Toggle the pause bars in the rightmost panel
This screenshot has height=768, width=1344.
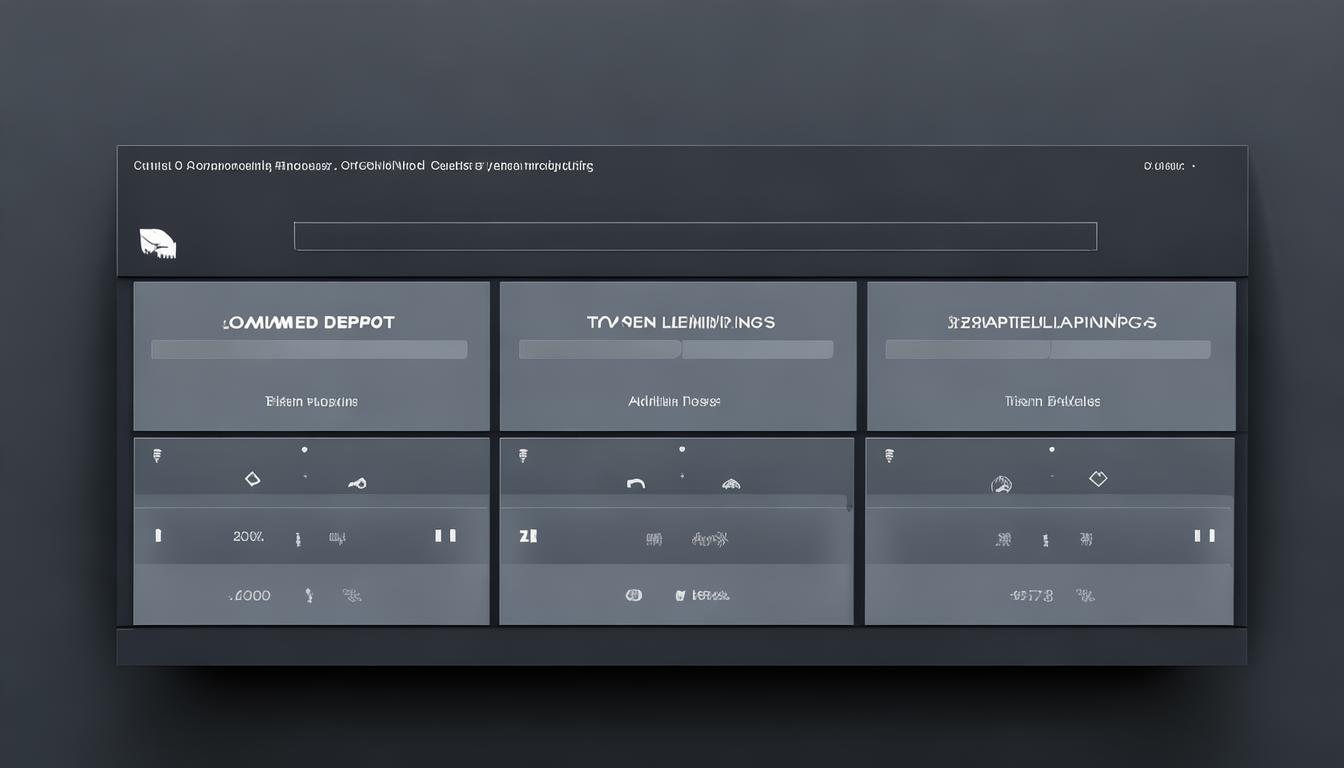pos(1205,535)
